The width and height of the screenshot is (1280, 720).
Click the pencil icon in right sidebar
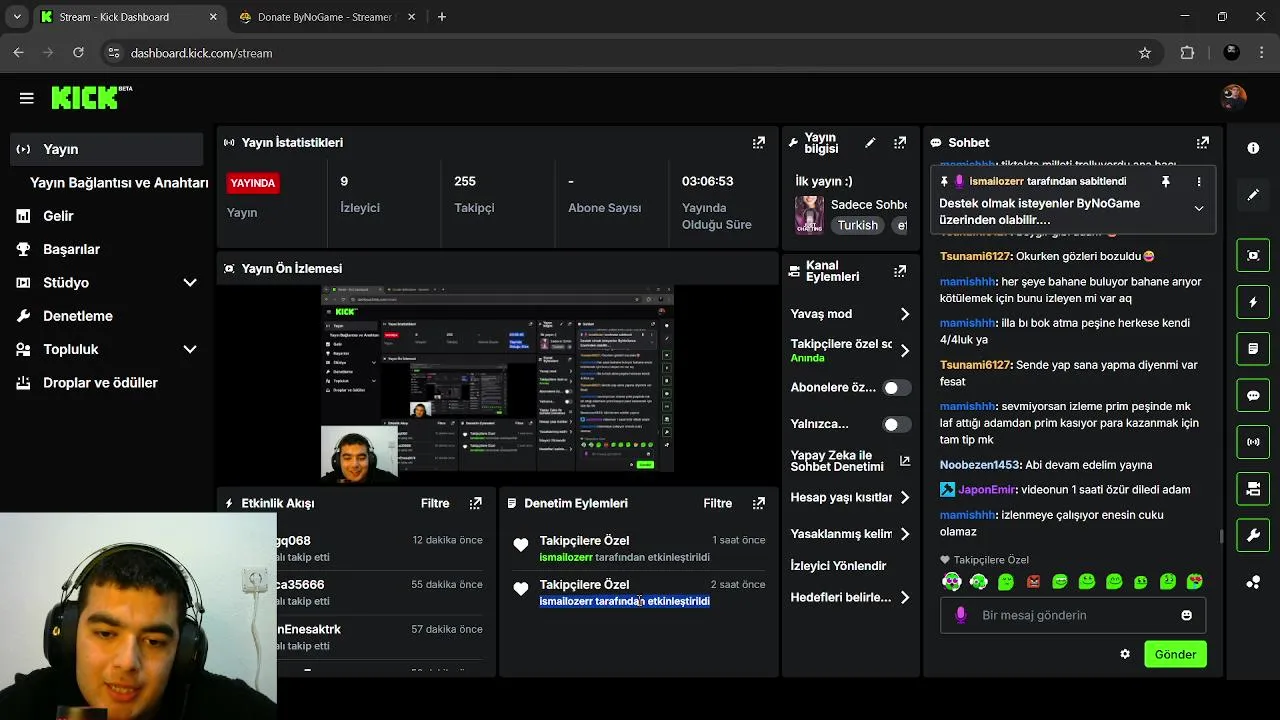click(1253, 195)
